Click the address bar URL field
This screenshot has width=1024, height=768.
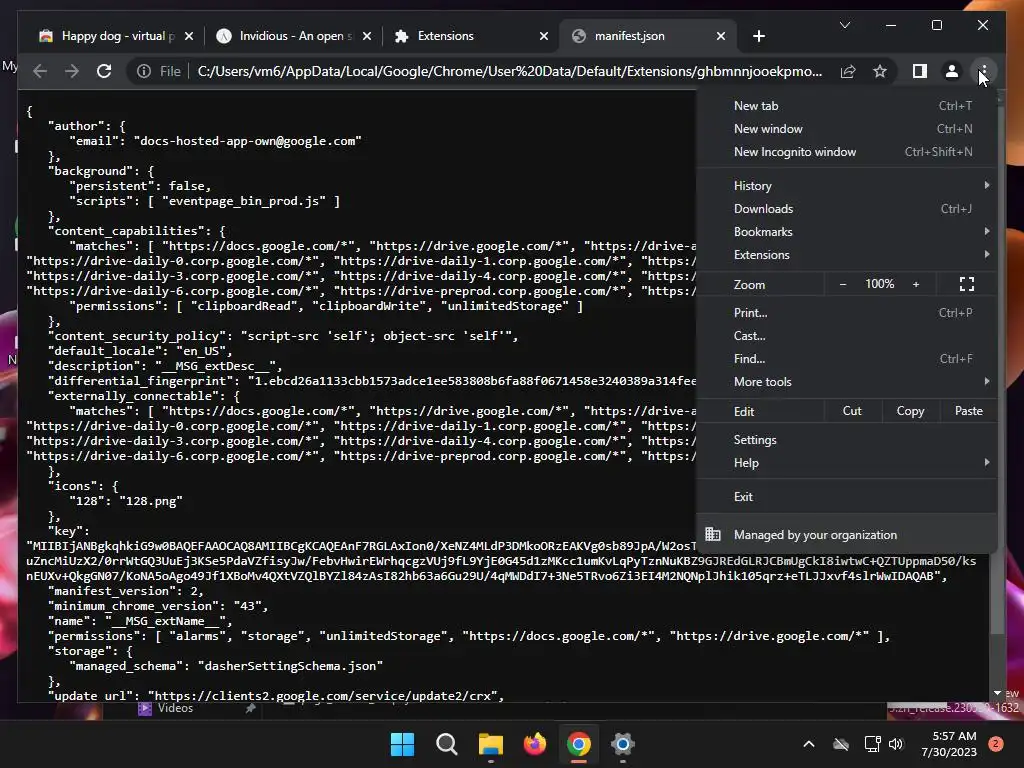point(509,71)
